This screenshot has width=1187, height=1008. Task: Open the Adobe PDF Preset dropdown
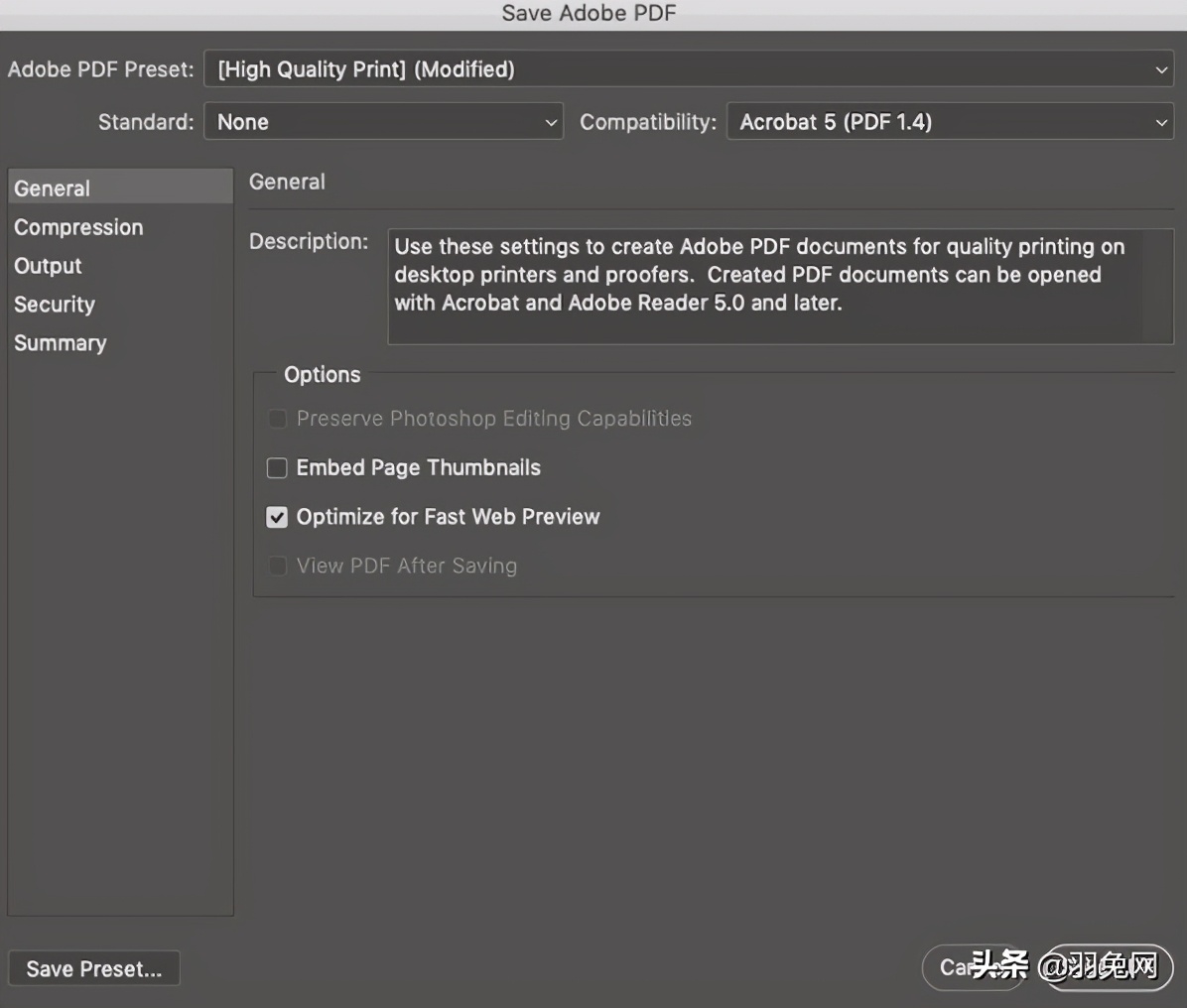point(688,68)
